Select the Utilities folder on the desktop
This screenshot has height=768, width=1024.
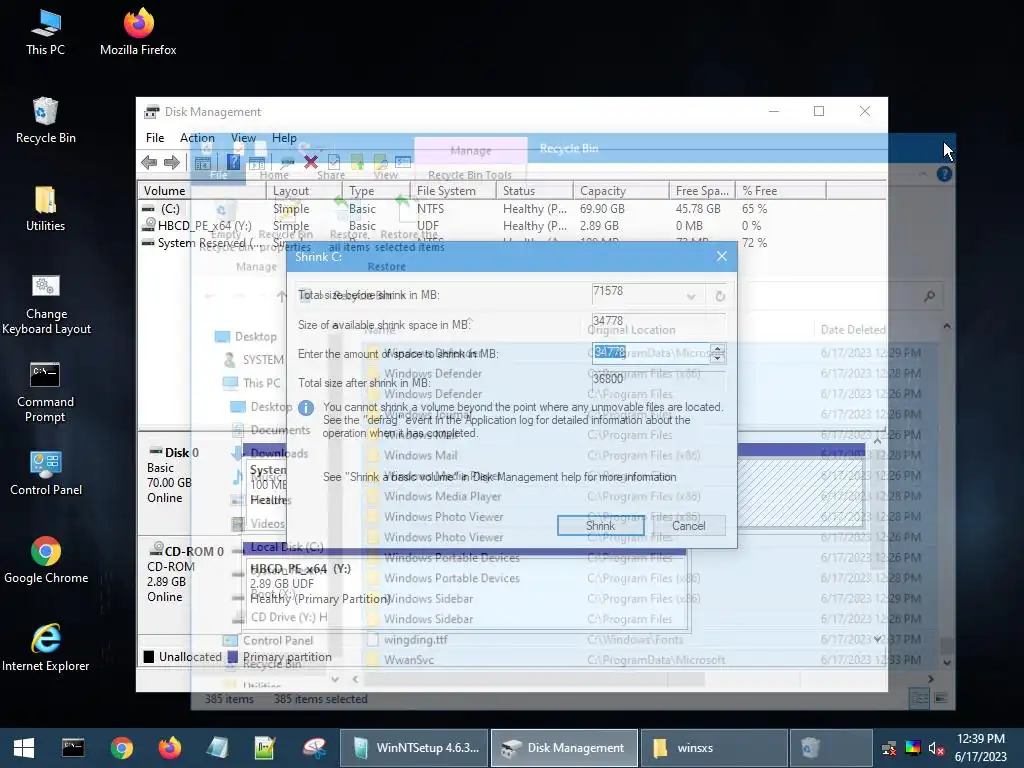pos(46,208)
